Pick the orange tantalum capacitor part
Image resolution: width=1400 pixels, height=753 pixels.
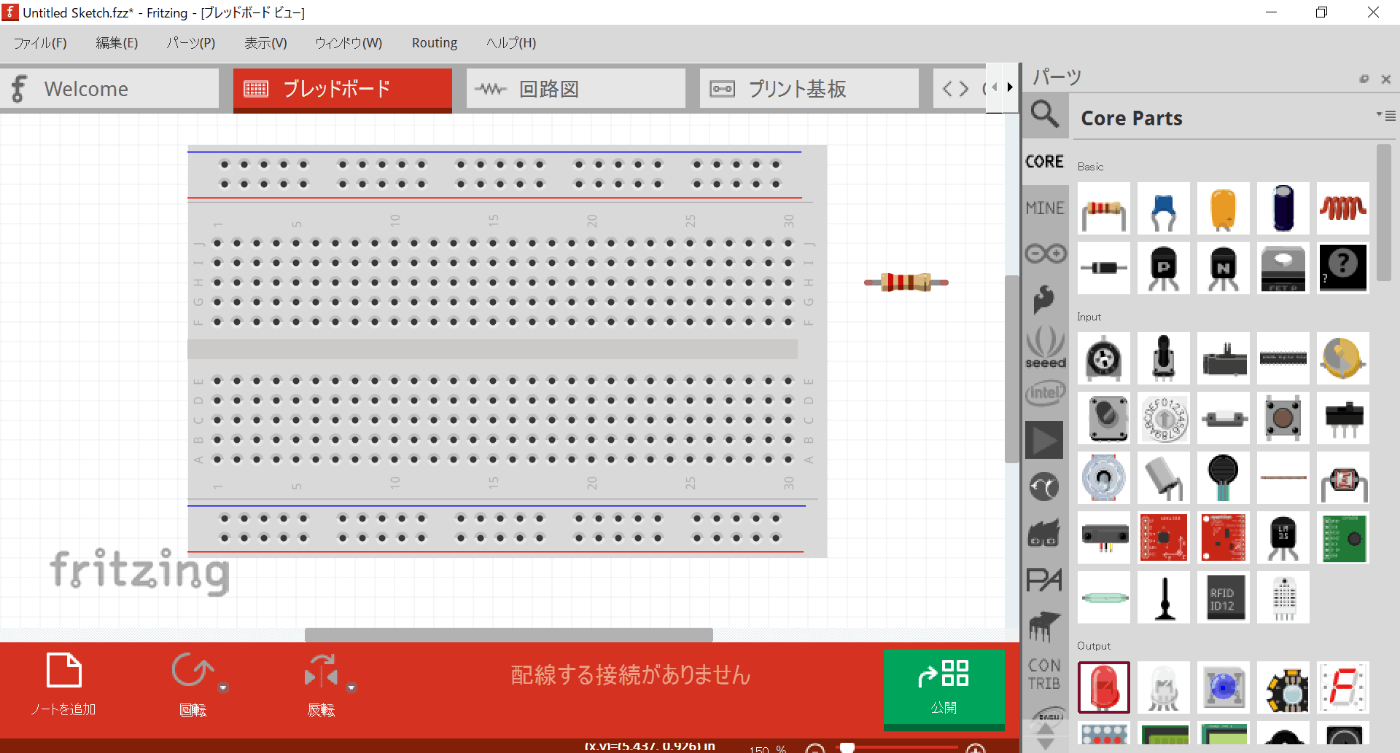tap(1224, 208)
